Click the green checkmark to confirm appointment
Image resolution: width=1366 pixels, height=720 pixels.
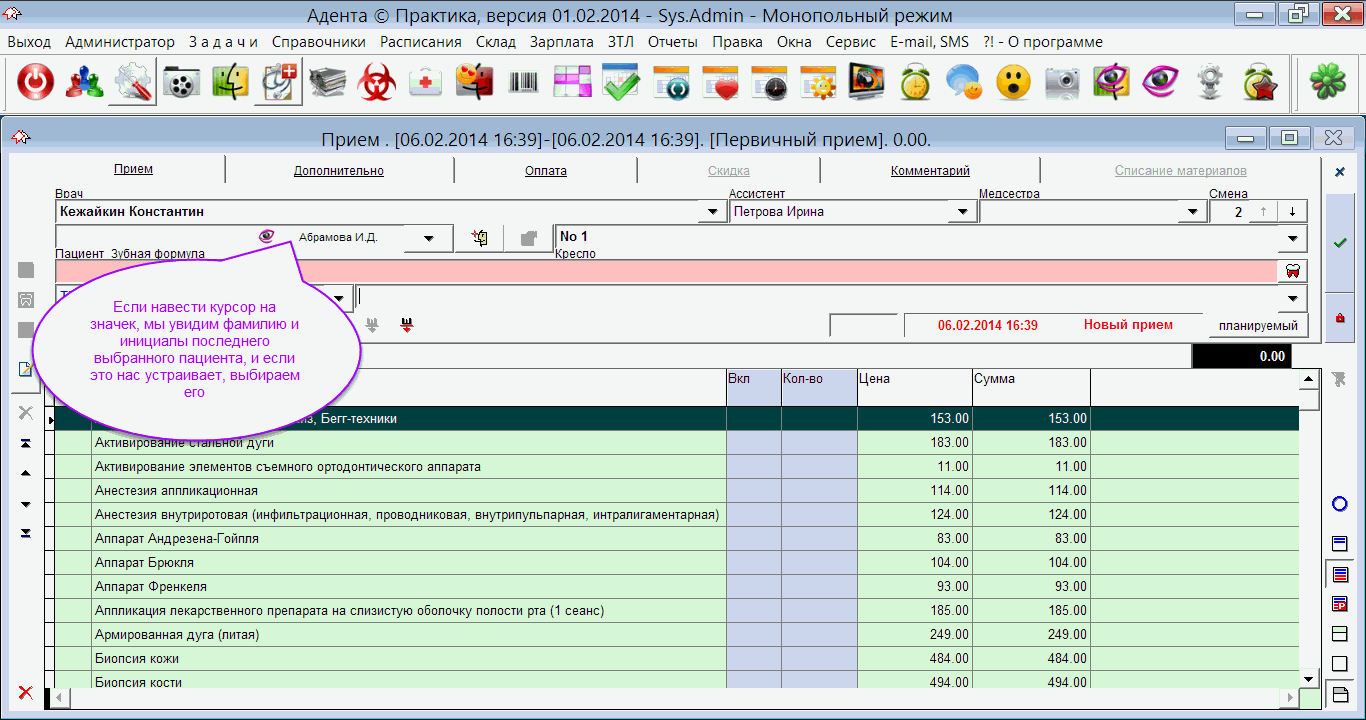pyautogui.click(x=1340, y=242)
